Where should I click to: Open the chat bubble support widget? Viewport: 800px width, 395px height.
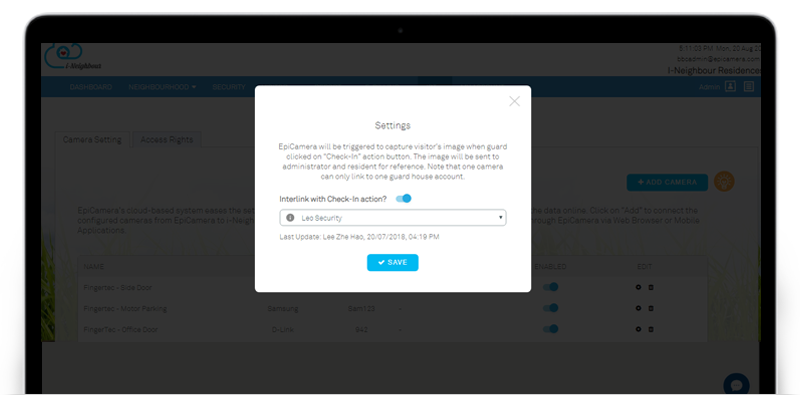[736, 384]
